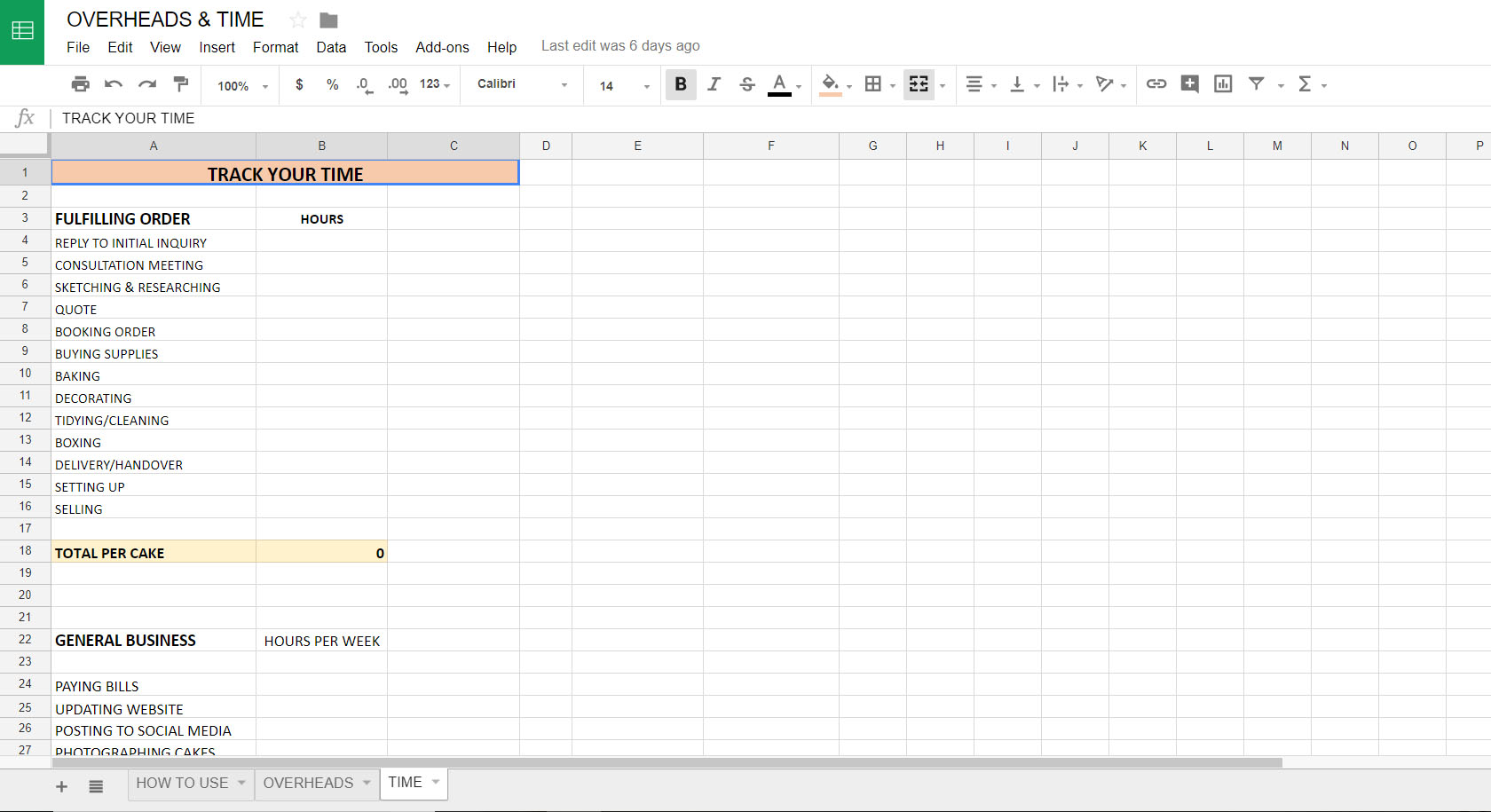This screenshot has height=812, width=1491.
Task: Click the formula bar input
Action: click(x=772, y=118)
